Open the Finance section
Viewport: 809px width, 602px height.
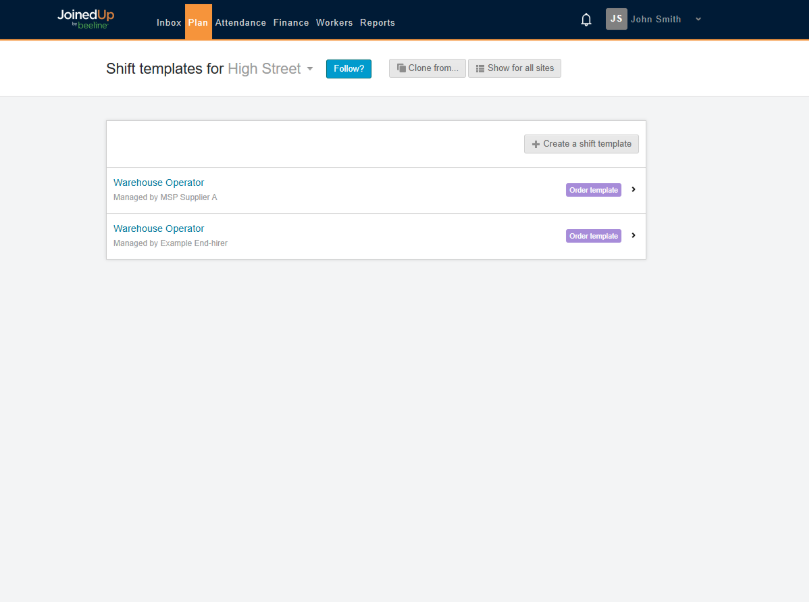(291, 22)
